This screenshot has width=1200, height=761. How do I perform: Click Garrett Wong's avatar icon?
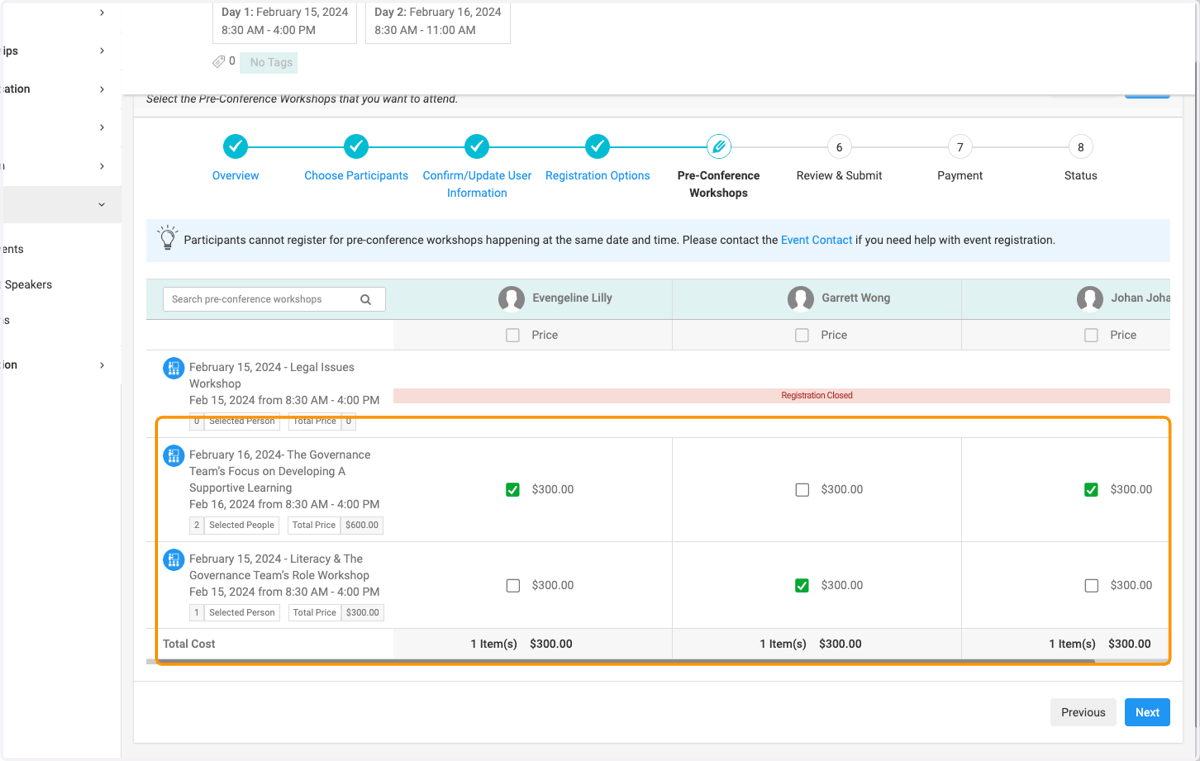[800, 298]
